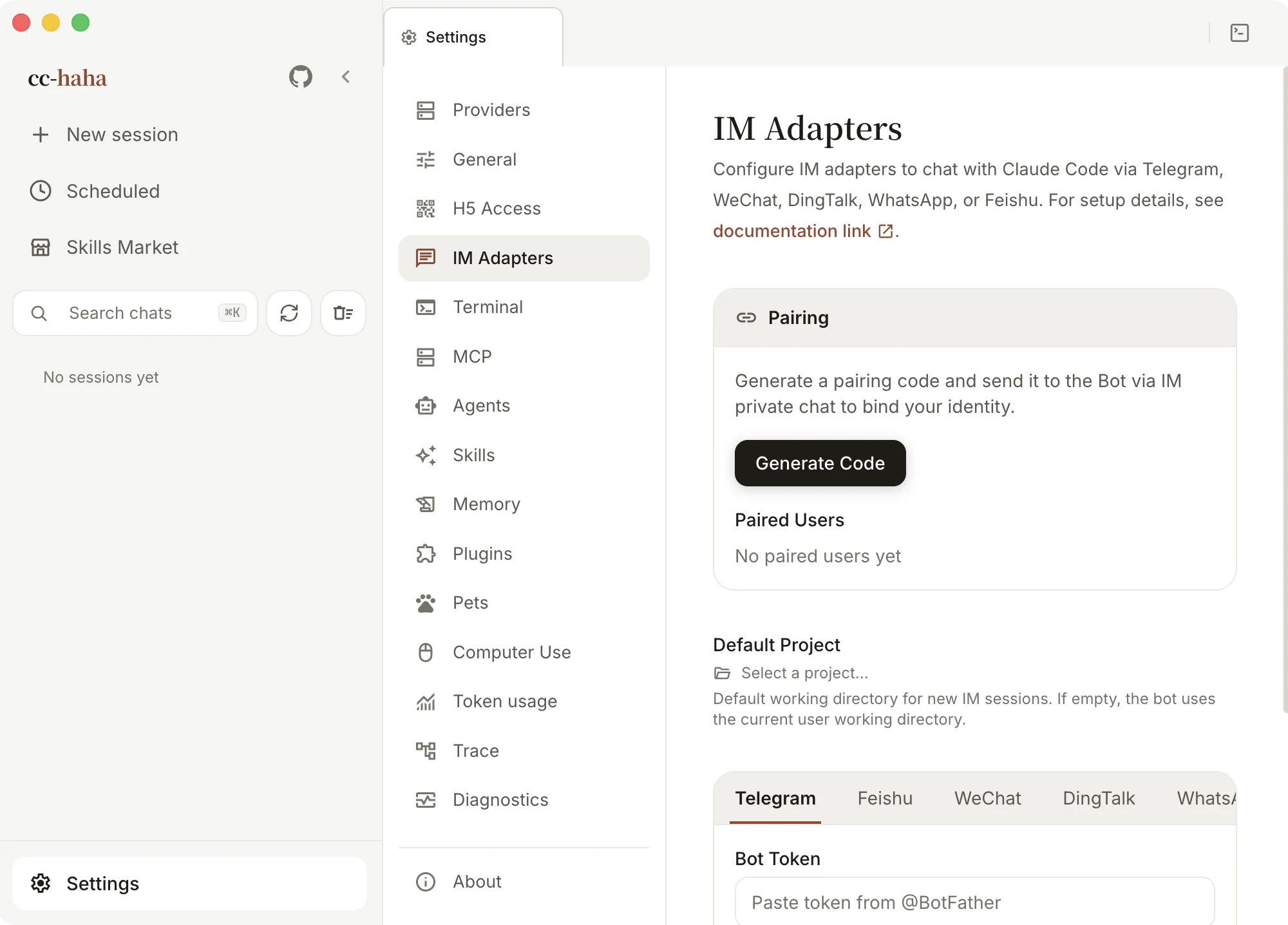The width and height of the screenshot is (1288, 925).
Task: Click the page scrollbar on the right
Action: coord(1285,390)
